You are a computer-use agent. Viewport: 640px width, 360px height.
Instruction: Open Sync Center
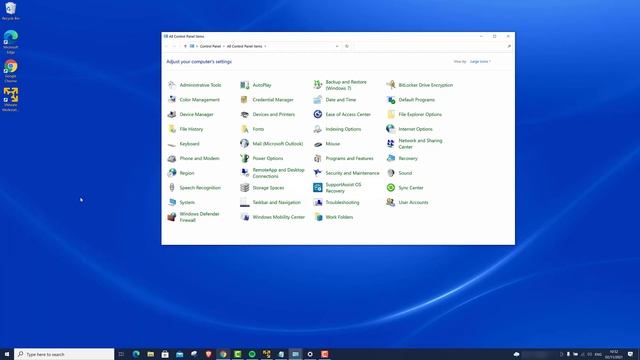click(405, 188)
